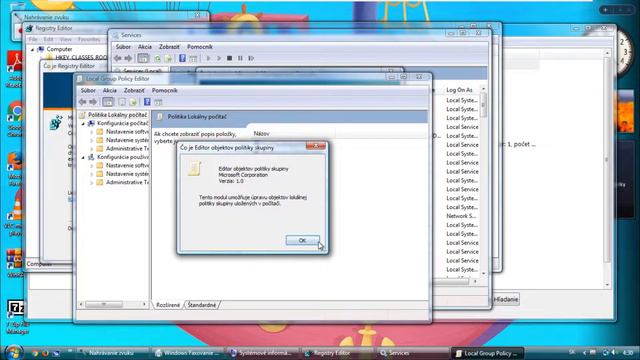Click Back arrow in Services toolbar
640x360 pixels.
click(118, 58)
